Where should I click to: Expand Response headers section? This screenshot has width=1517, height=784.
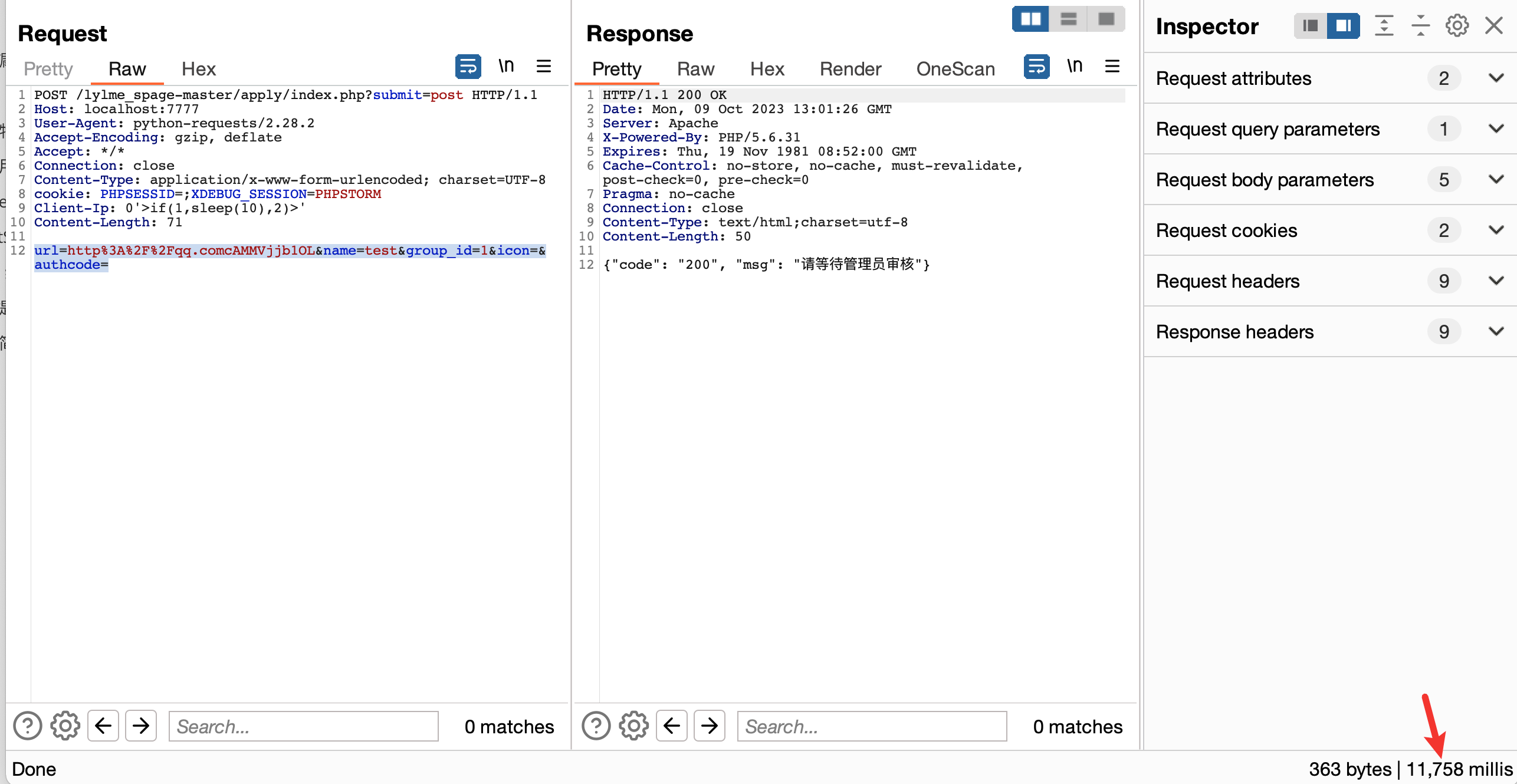pyautogui.click(x=1496, y=332)
